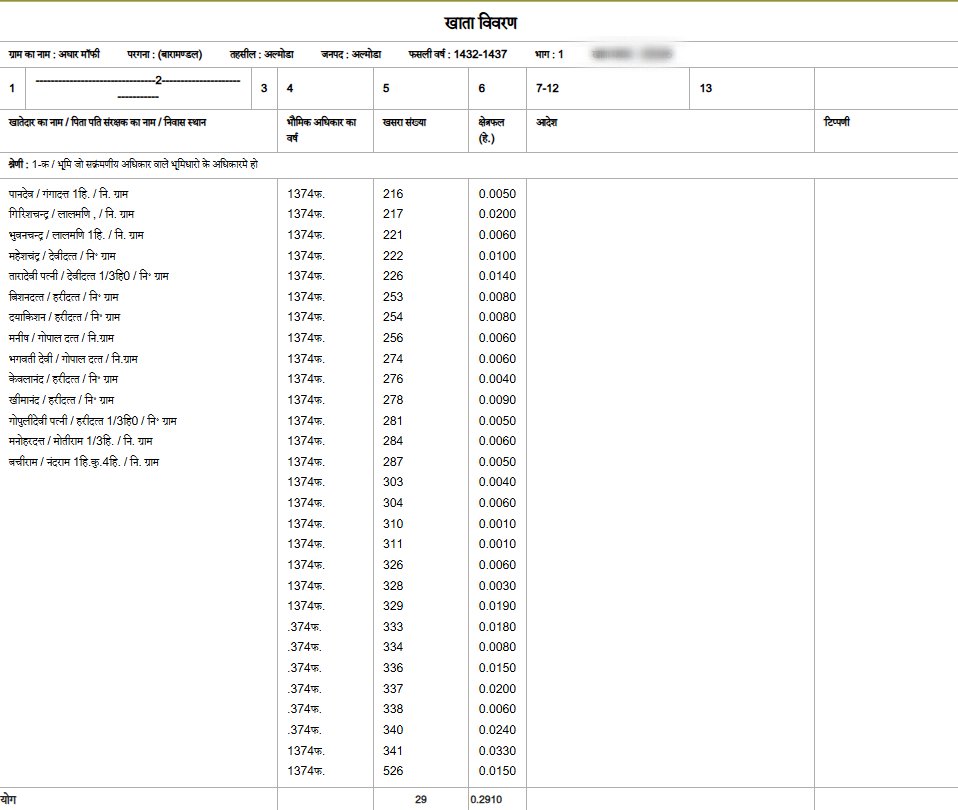
Task: Click the 'गोपुलीदेवी पत्नी / हरीदत्त' entry
Action: [x=92, y=421]
